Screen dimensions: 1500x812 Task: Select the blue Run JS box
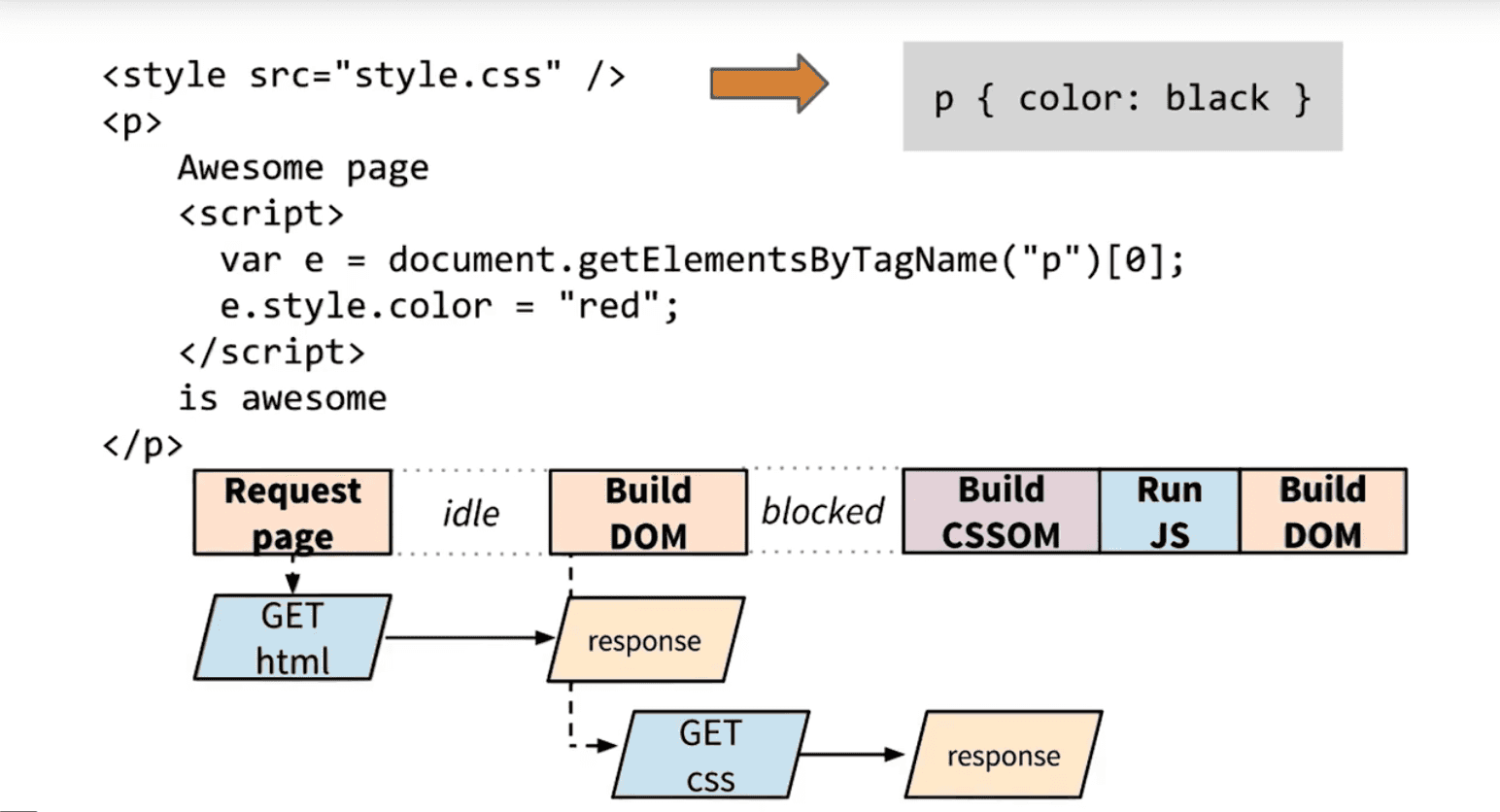1169,511
